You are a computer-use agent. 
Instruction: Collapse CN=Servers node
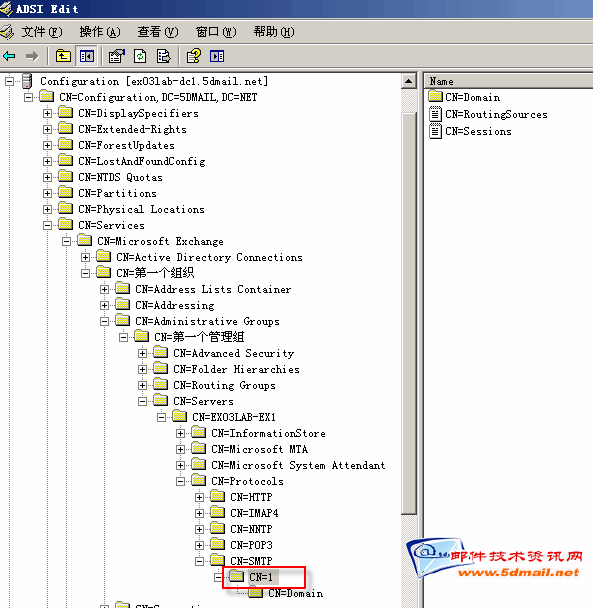click(142, 401)
